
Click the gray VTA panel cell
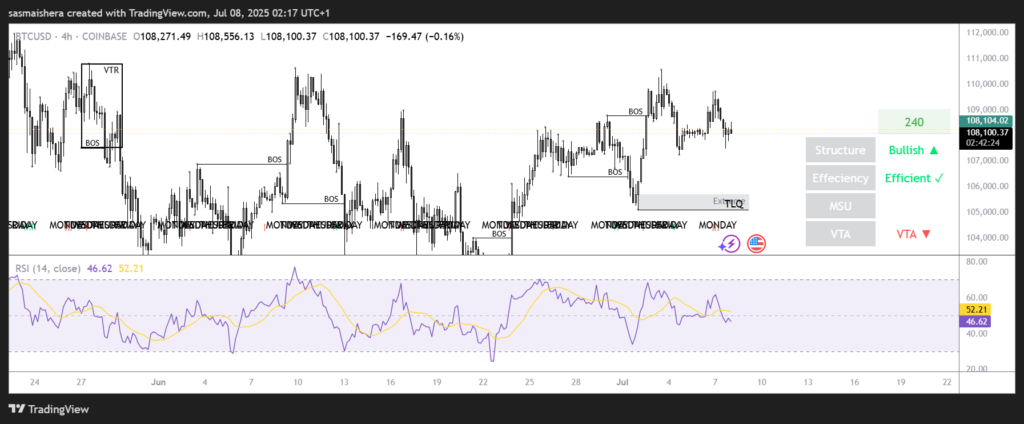[840, 234]
